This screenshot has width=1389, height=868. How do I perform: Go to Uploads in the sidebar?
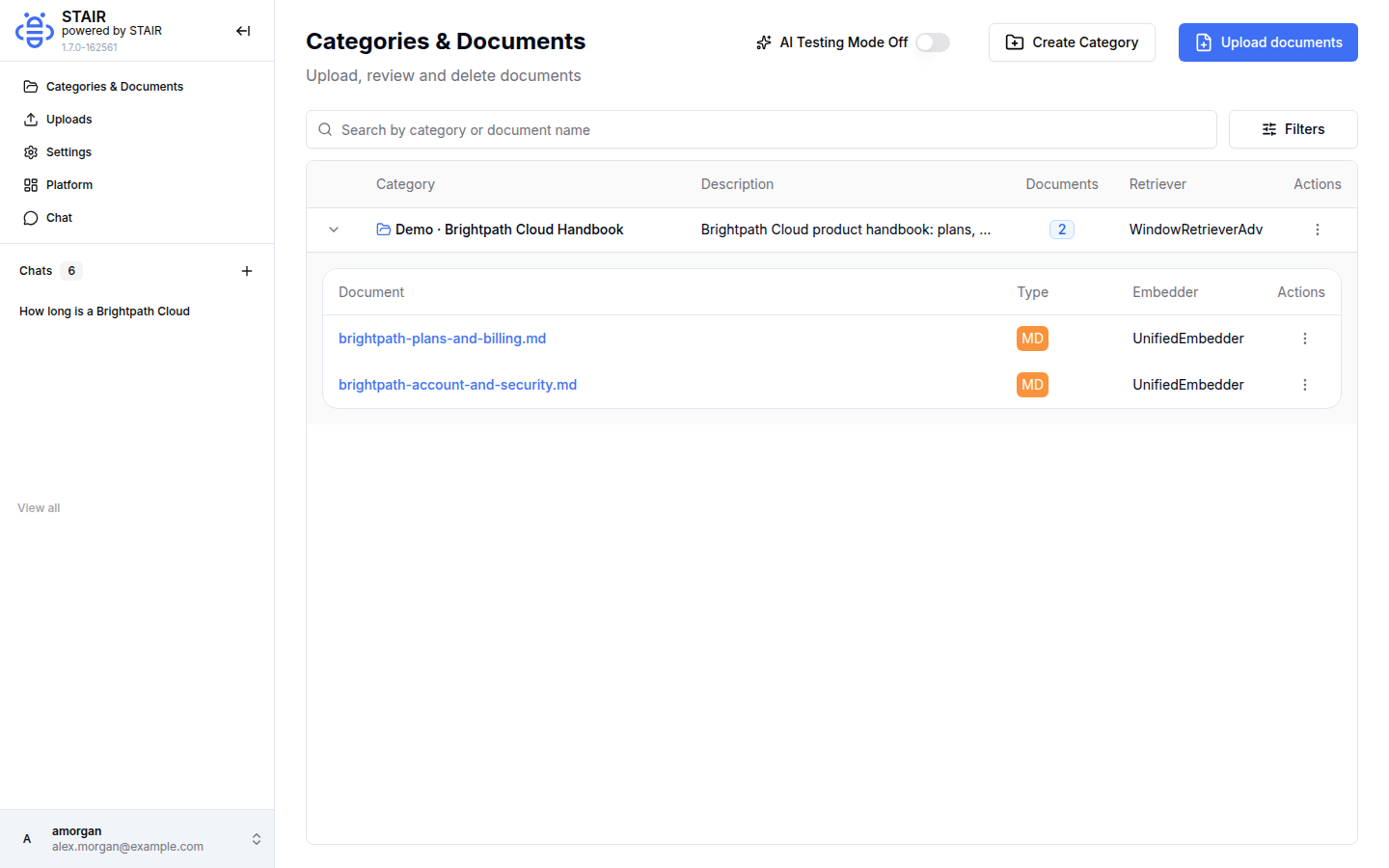coord(137,120)
